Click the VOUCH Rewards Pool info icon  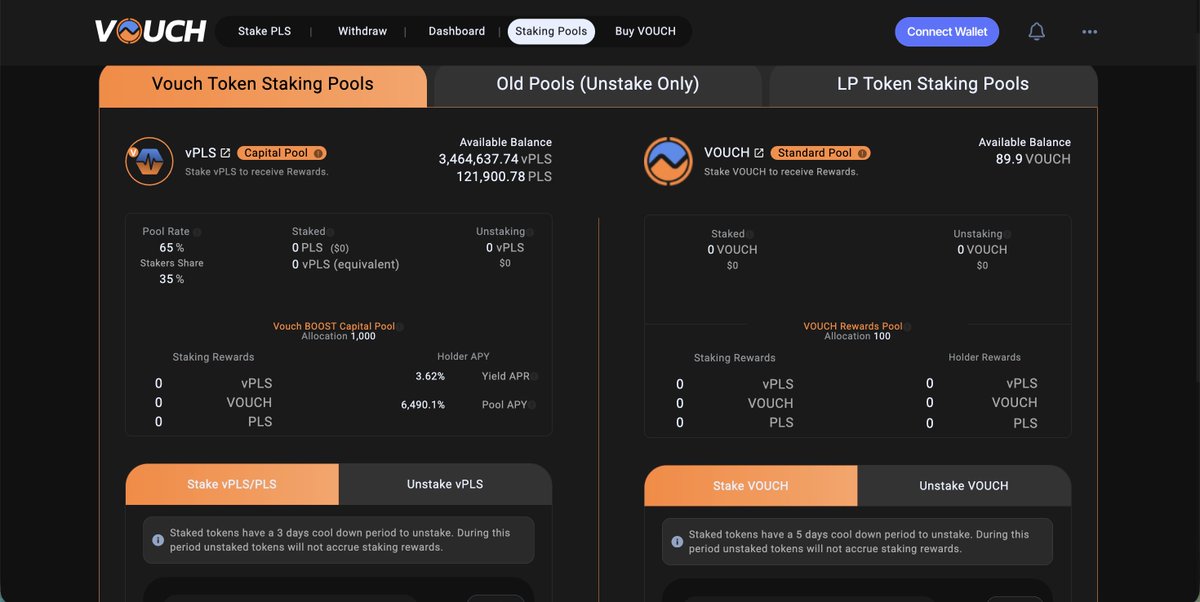pyautogui.click(x=908, y=327)
